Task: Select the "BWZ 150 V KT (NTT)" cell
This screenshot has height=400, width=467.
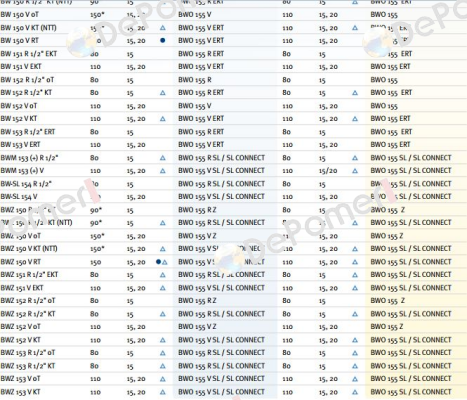Action: coord(29,248)
